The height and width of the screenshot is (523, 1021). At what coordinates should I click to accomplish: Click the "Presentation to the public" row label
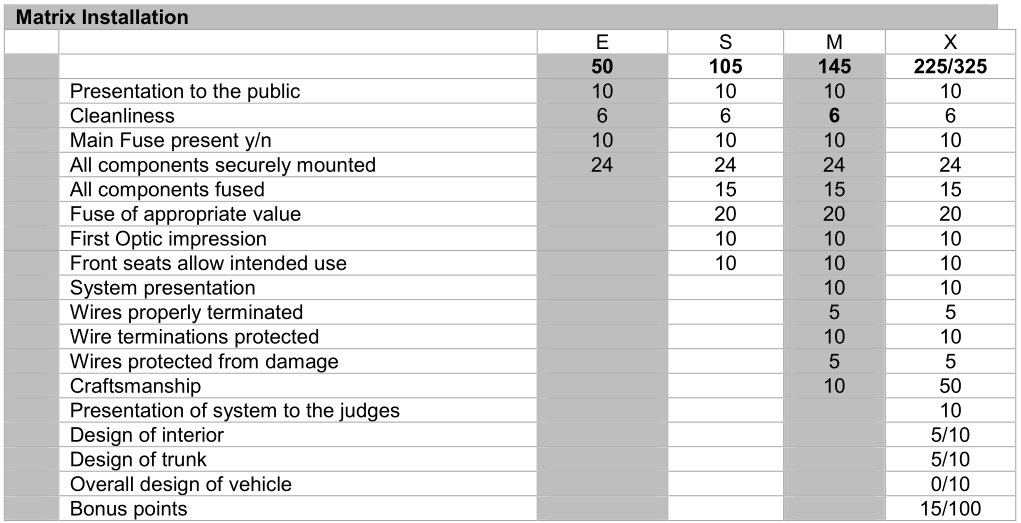185,91
